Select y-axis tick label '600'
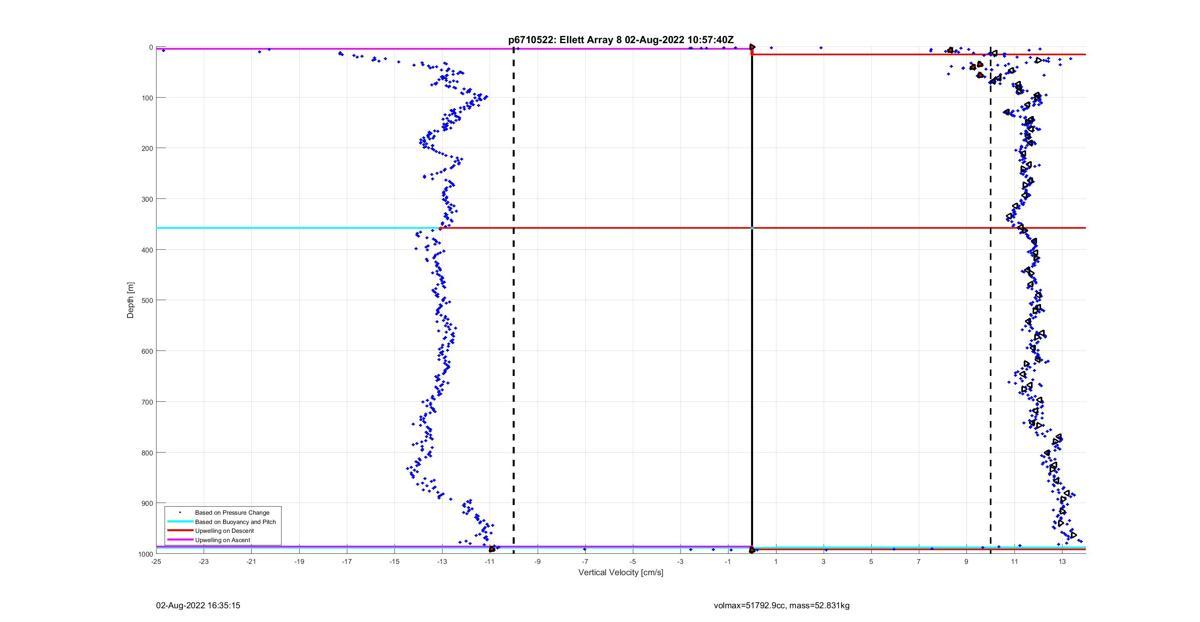This screenshot has height=622, width=1200. tap(146, 351)
